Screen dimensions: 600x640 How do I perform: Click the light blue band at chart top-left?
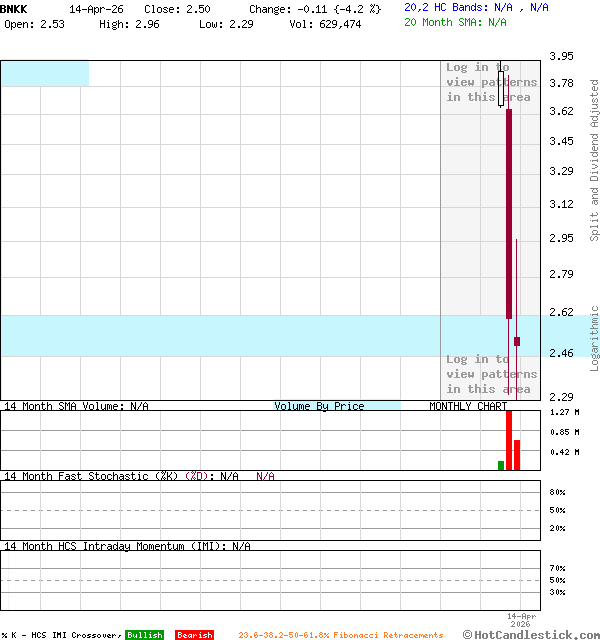click(x=44, y=73)
